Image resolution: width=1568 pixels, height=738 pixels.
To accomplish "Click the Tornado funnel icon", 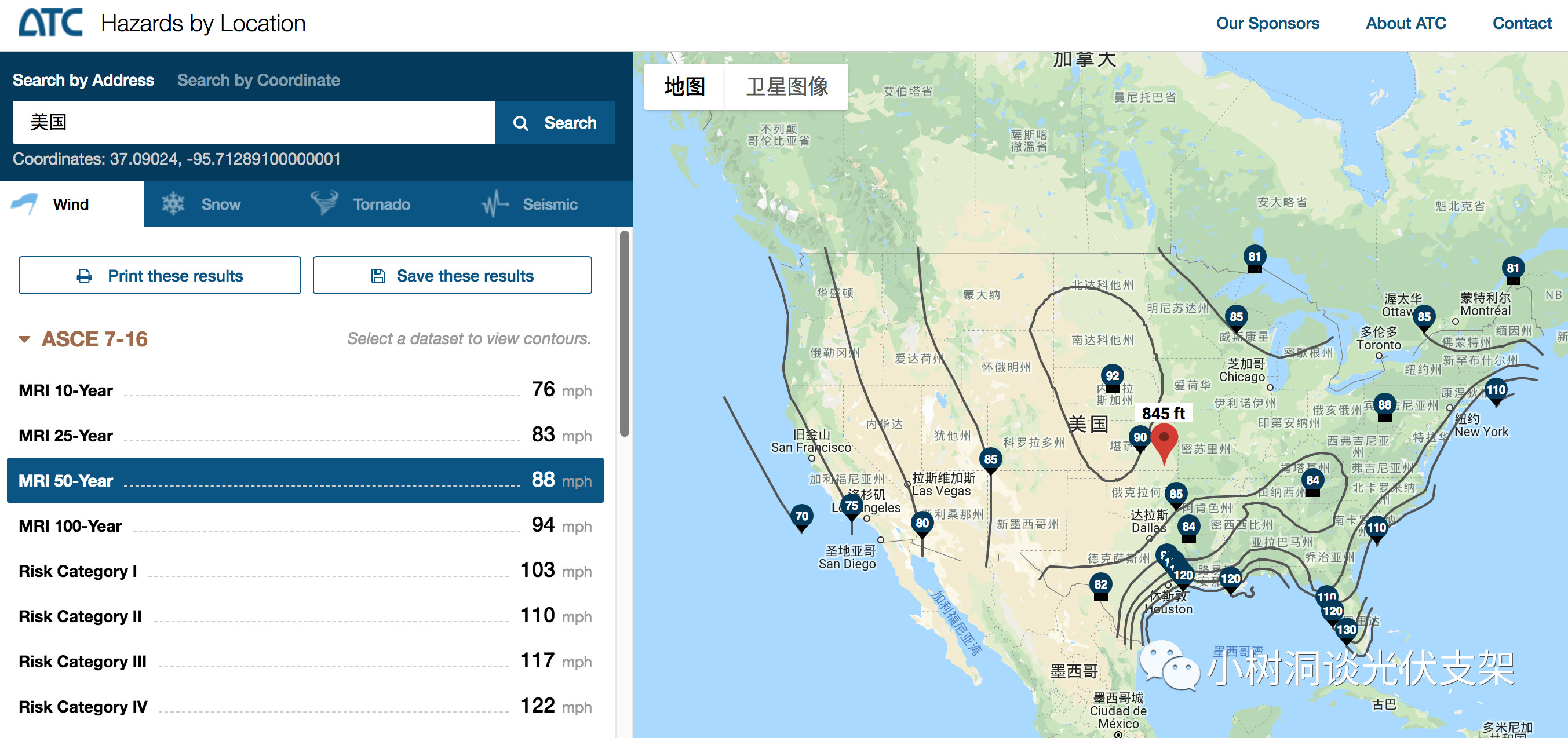I will (324, 203).
